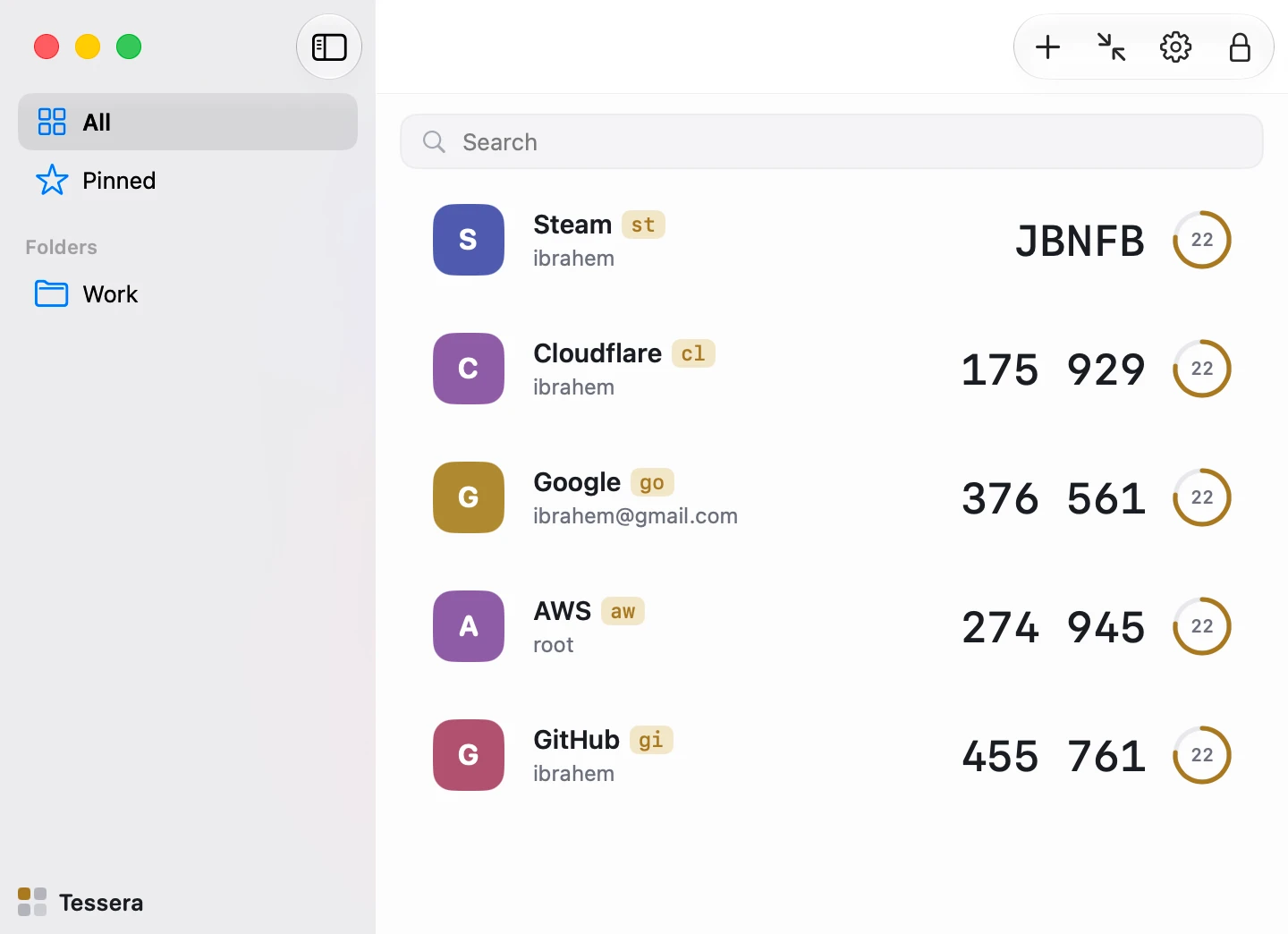Click the GitHub account name

(576, 740)
